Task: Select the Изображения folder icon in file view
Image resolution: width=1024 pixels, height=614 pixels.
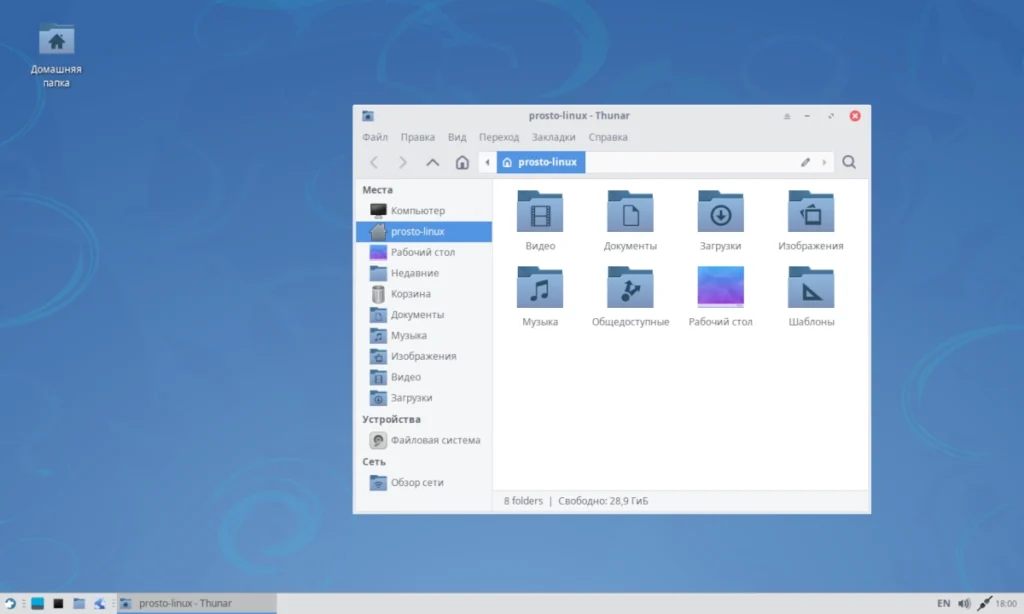Action: pos(810,211)
